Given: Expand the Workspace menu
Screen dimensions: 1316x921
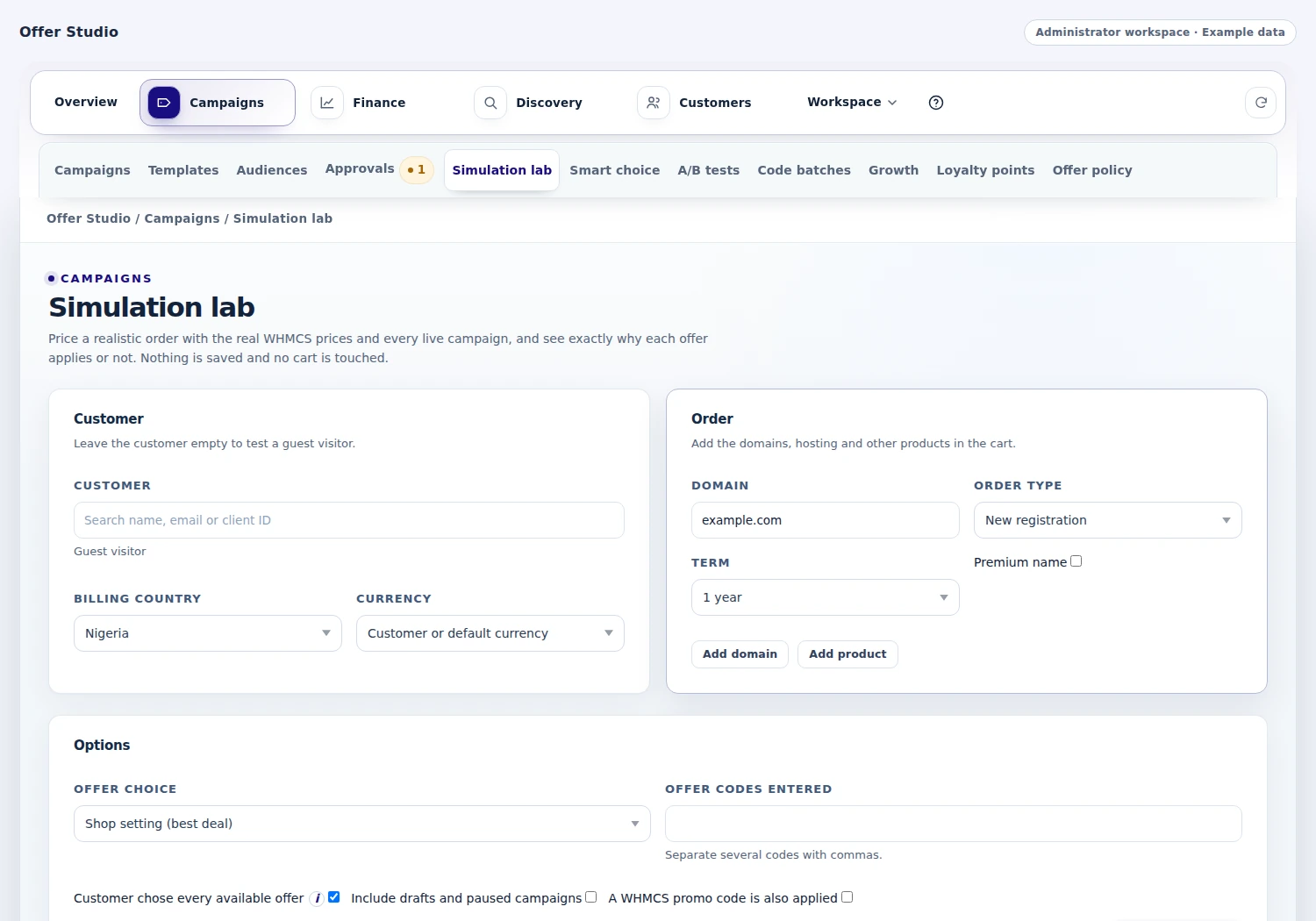Looking at the screenshot, I should (852, 103).
